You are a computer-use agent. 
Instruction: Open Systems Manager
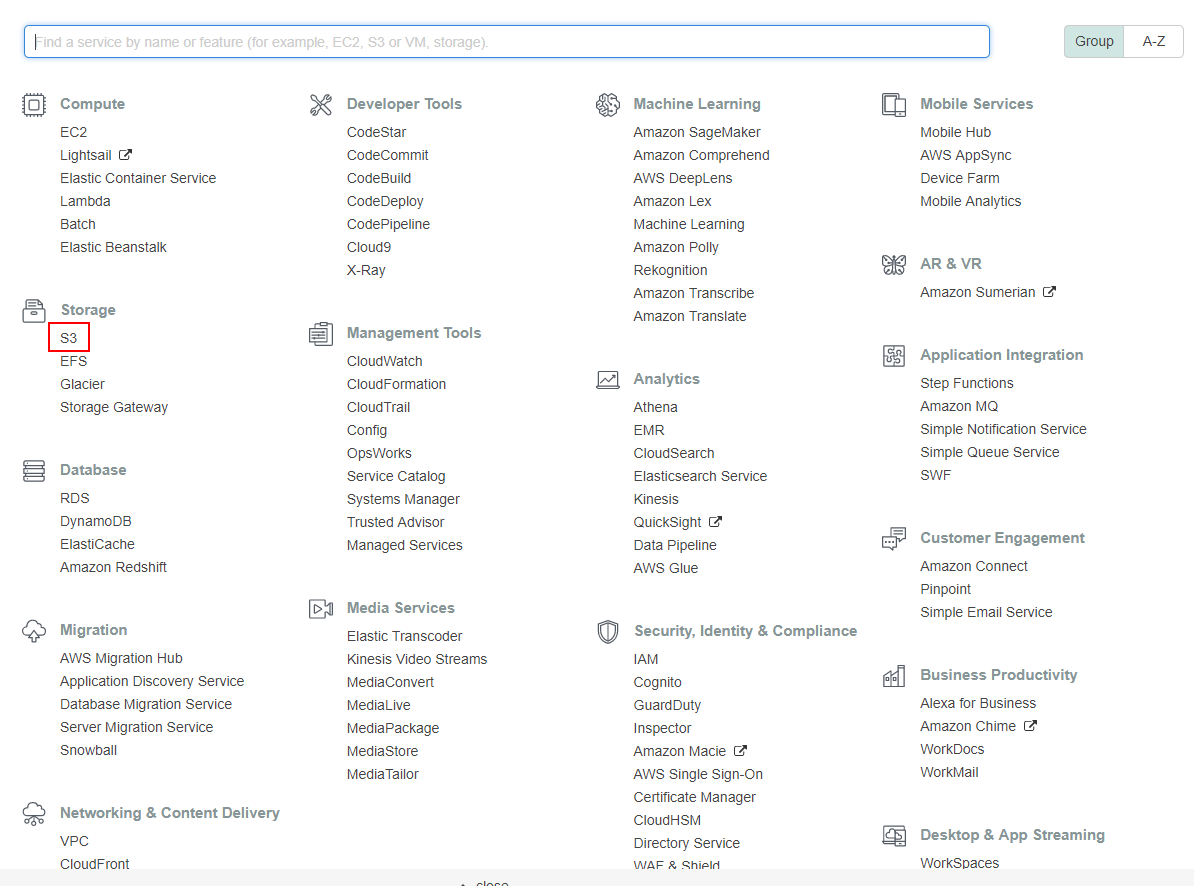click(404, 499)
